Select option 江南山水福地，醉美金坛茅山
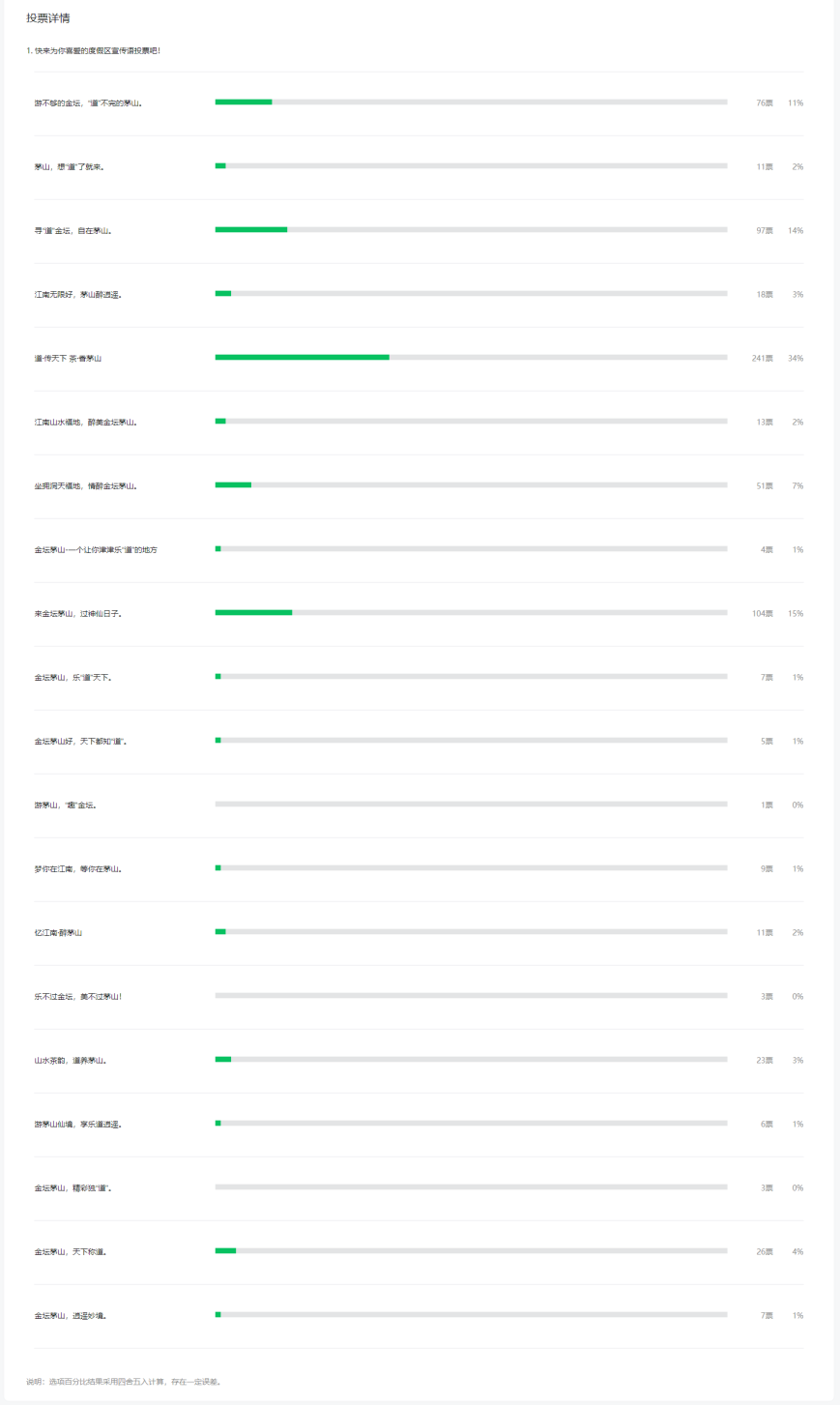The height and width of the screenshot is (1405, 840). (x=86, y=422)
